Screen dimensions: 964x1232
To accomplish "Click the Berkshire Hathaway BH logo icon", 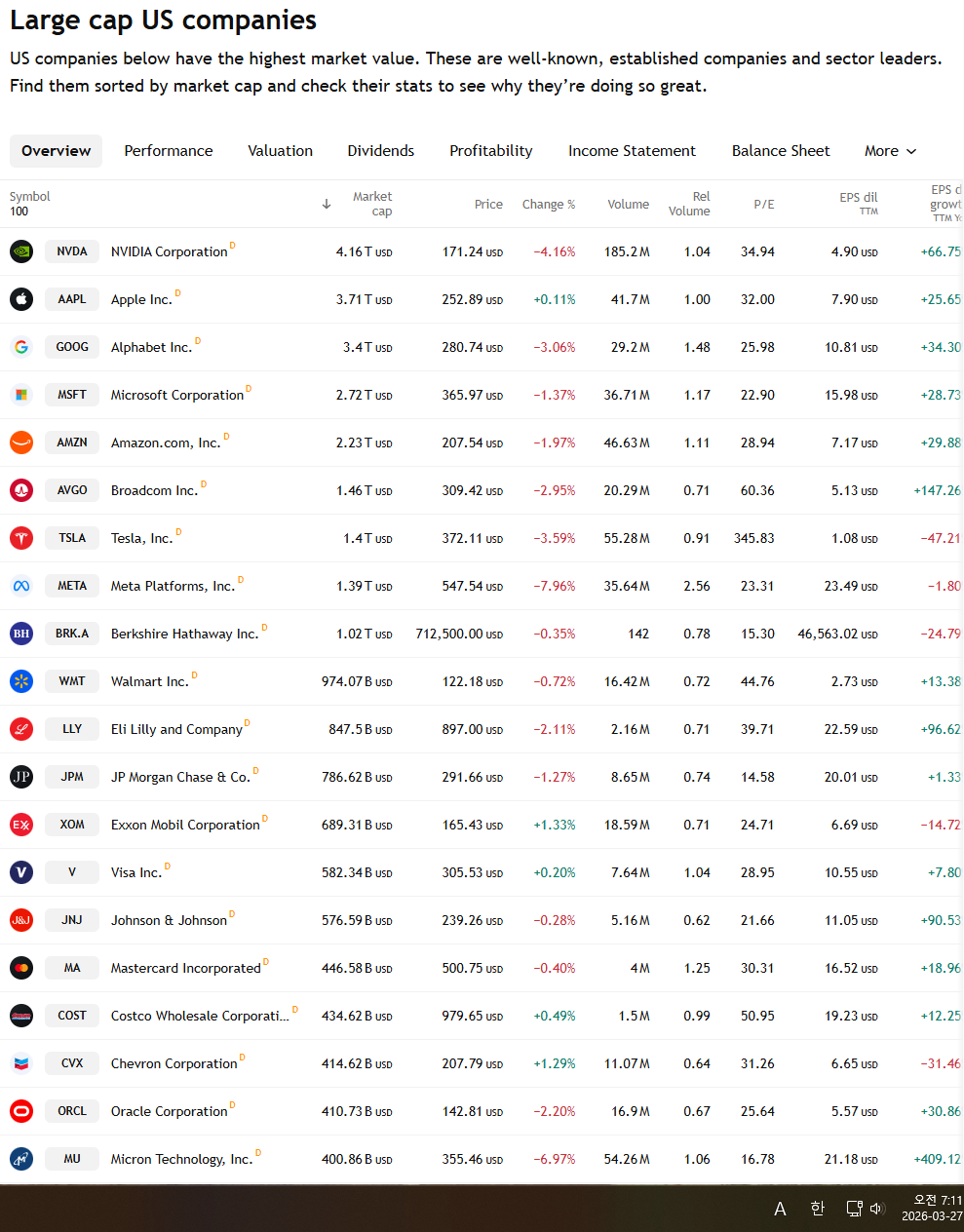I will tap(21, 634).
